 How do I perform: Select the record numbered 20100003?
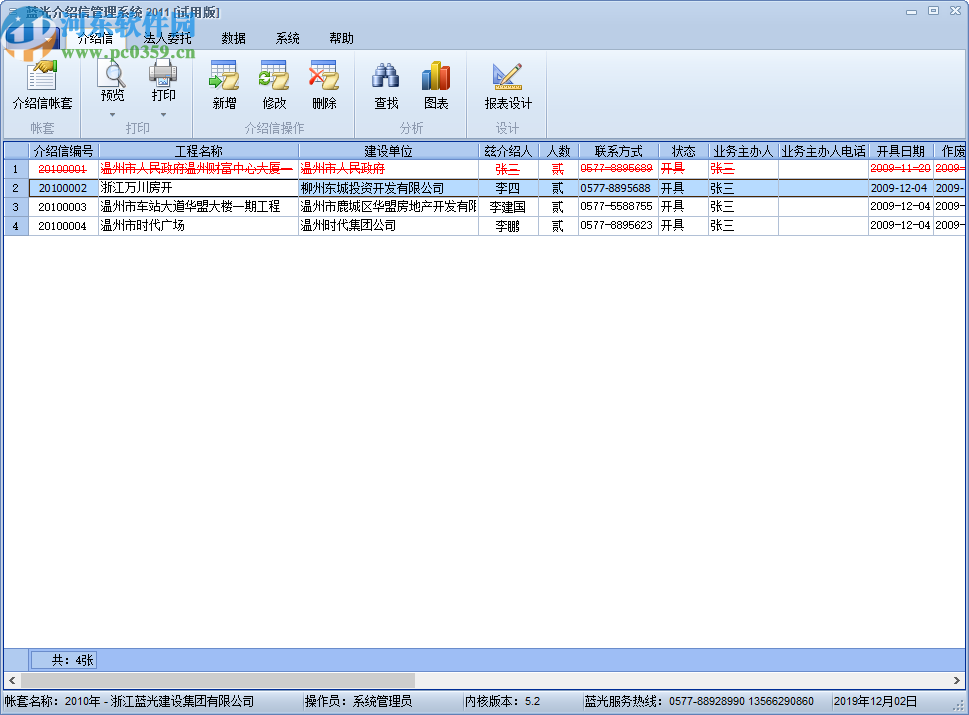pyautogui.click(x=63, y=206)
